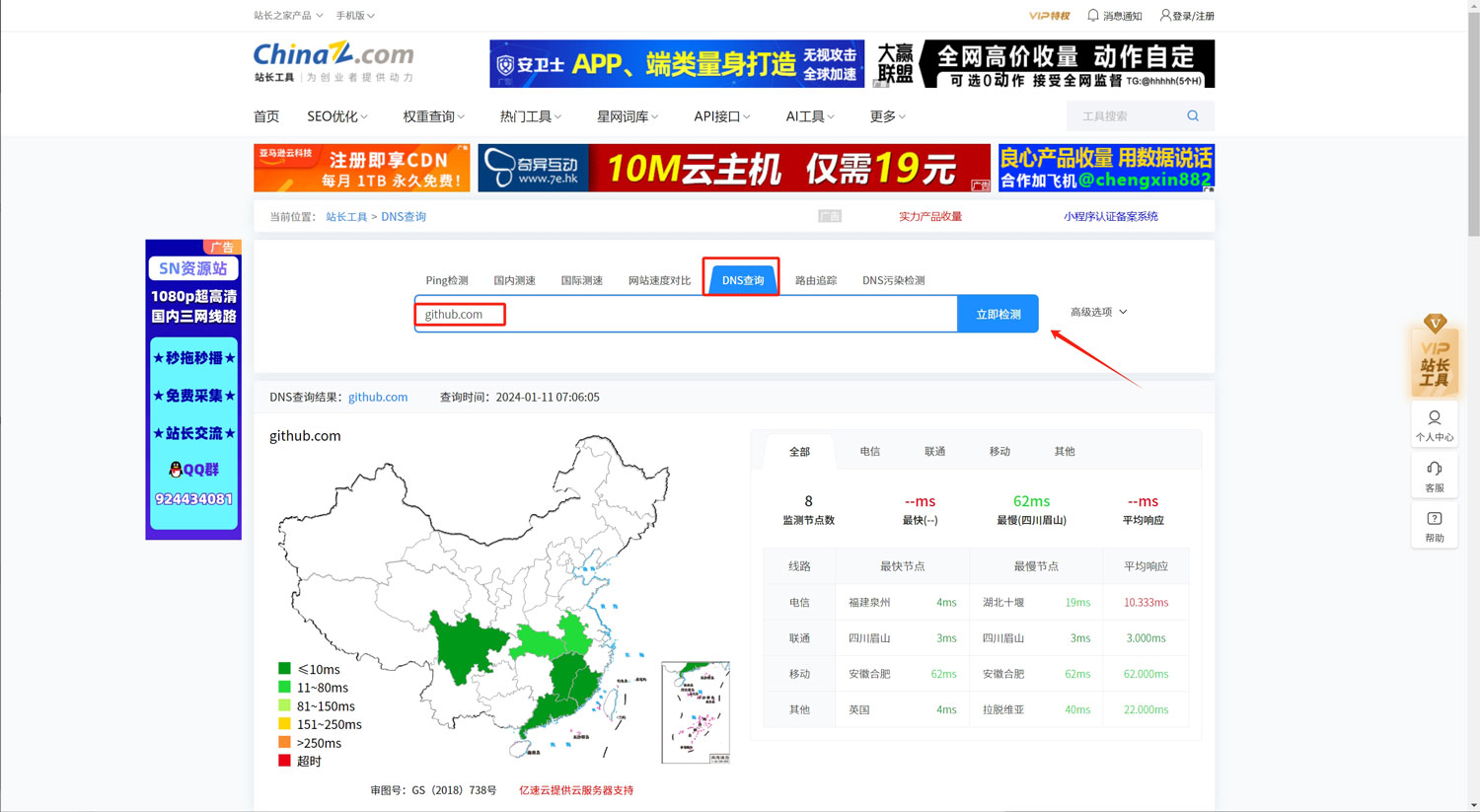
Task: Switch to the 网站速度对比 tab
Action: pyautogui.click(x=659, y=280)
